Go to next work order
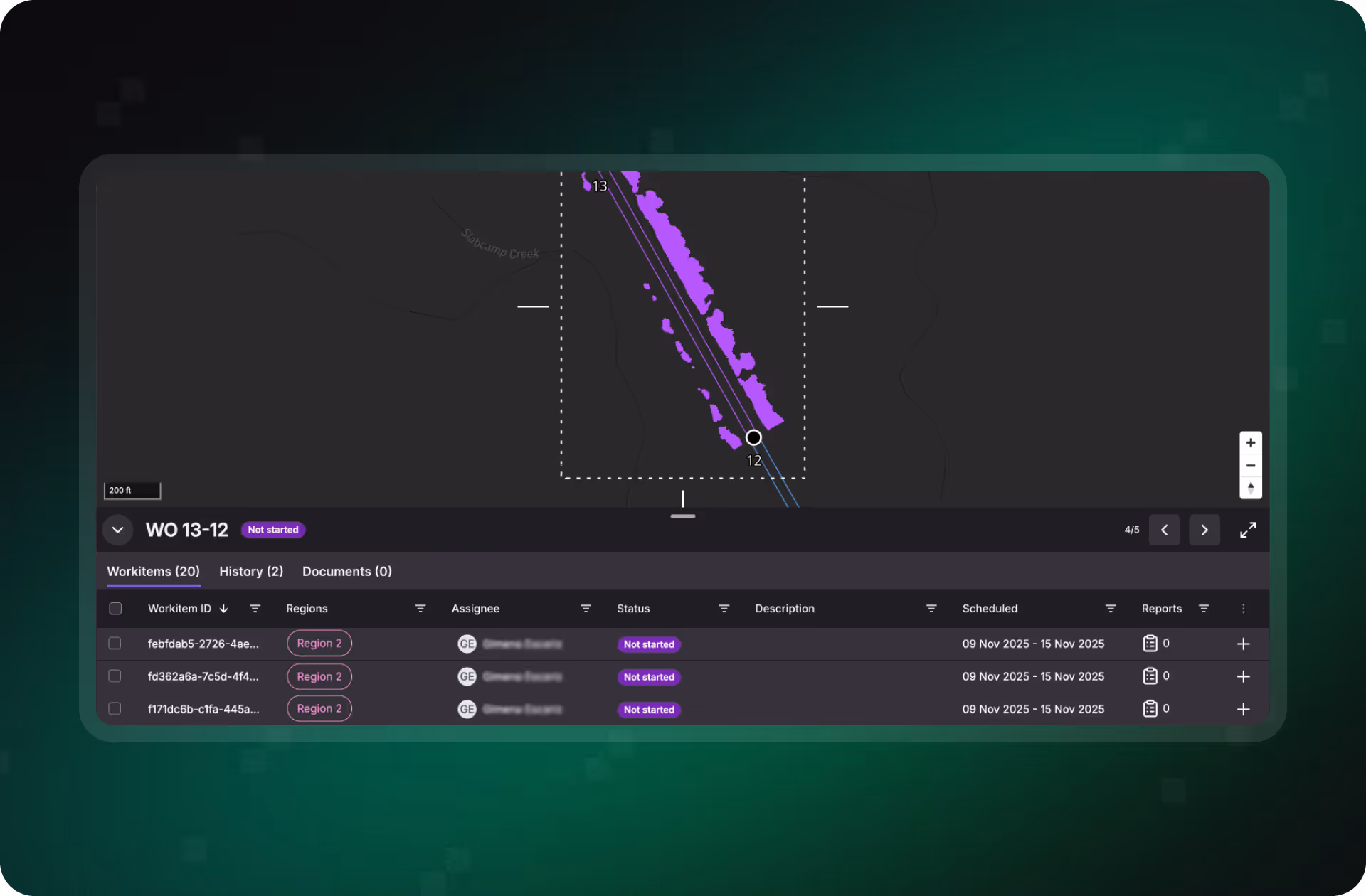Screen dimensions: 1366x896 point(1204,530)
